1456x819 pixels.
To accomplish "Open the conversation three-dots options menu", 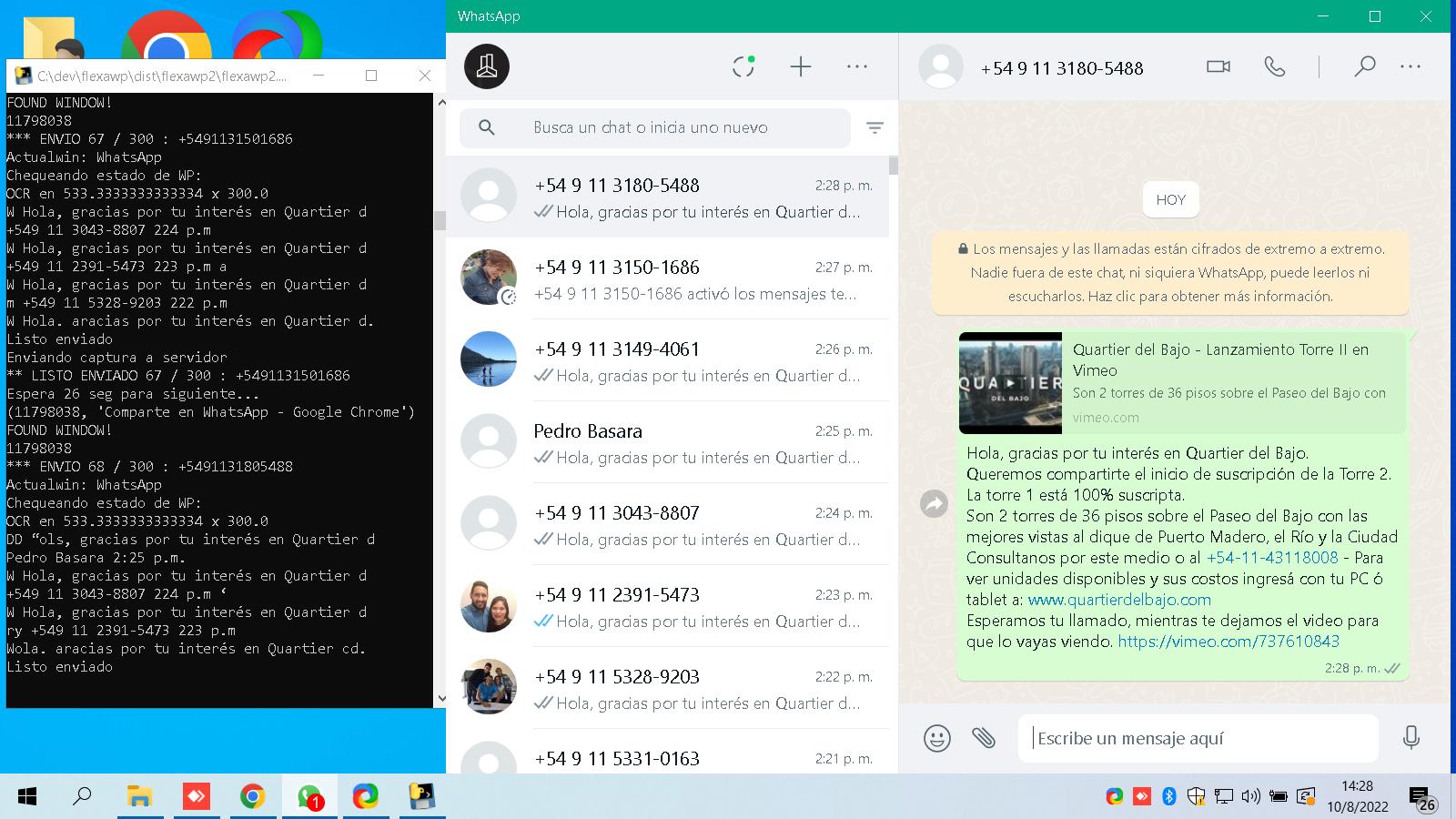I will tap(1410, 66).
